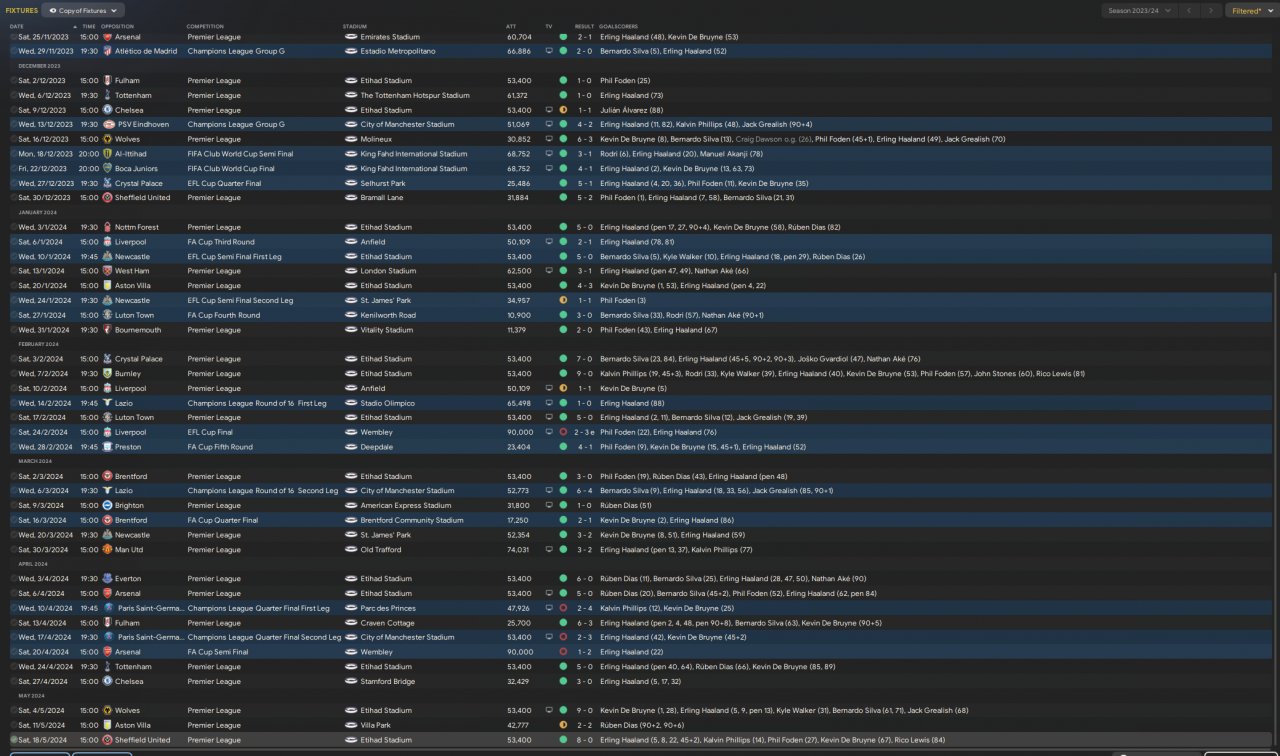Click the Bournemouth club badge
This screenshot has height=756, width=1280.
coord(107,330)
